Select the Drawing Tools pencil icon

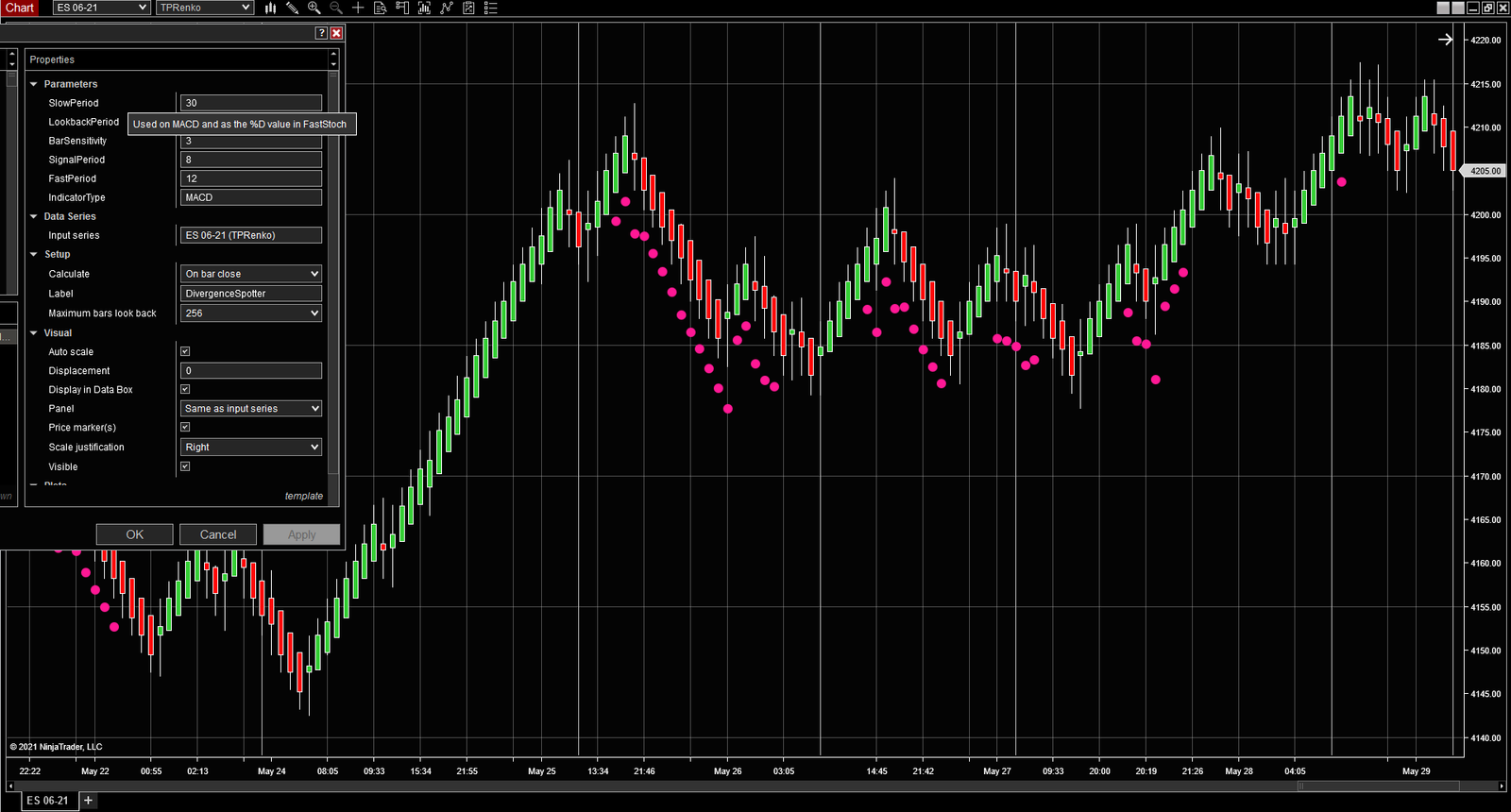(292, 8)
